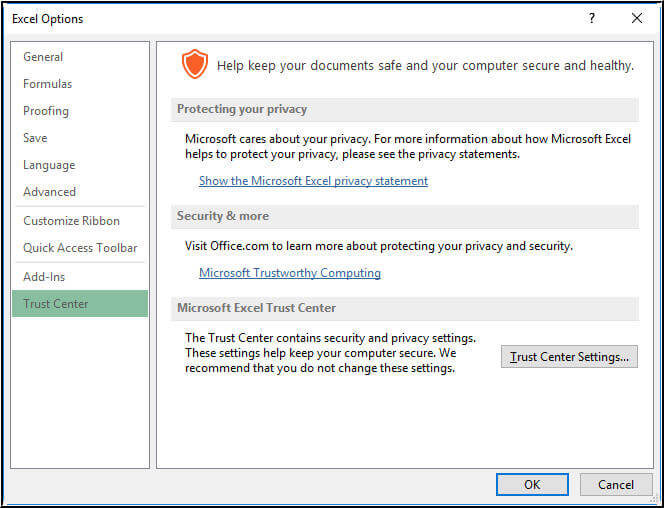Select the General category

click(x=43, y=57)
